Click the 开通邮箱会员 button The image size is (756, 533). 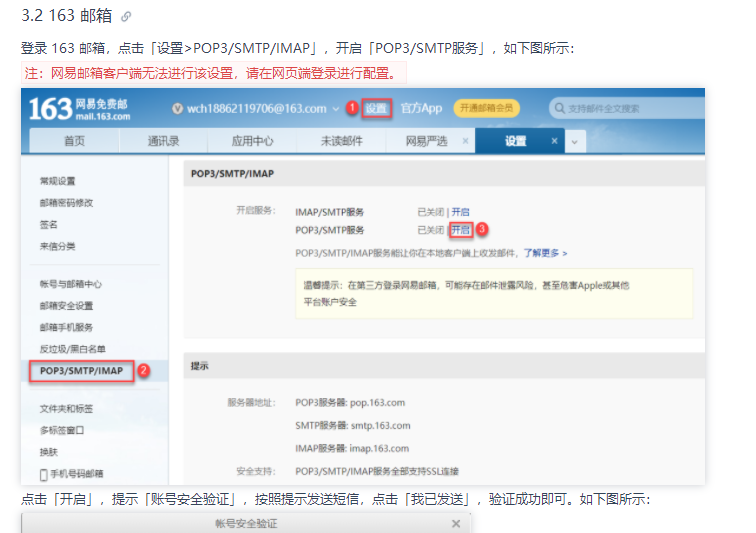(x=486, y=108)
